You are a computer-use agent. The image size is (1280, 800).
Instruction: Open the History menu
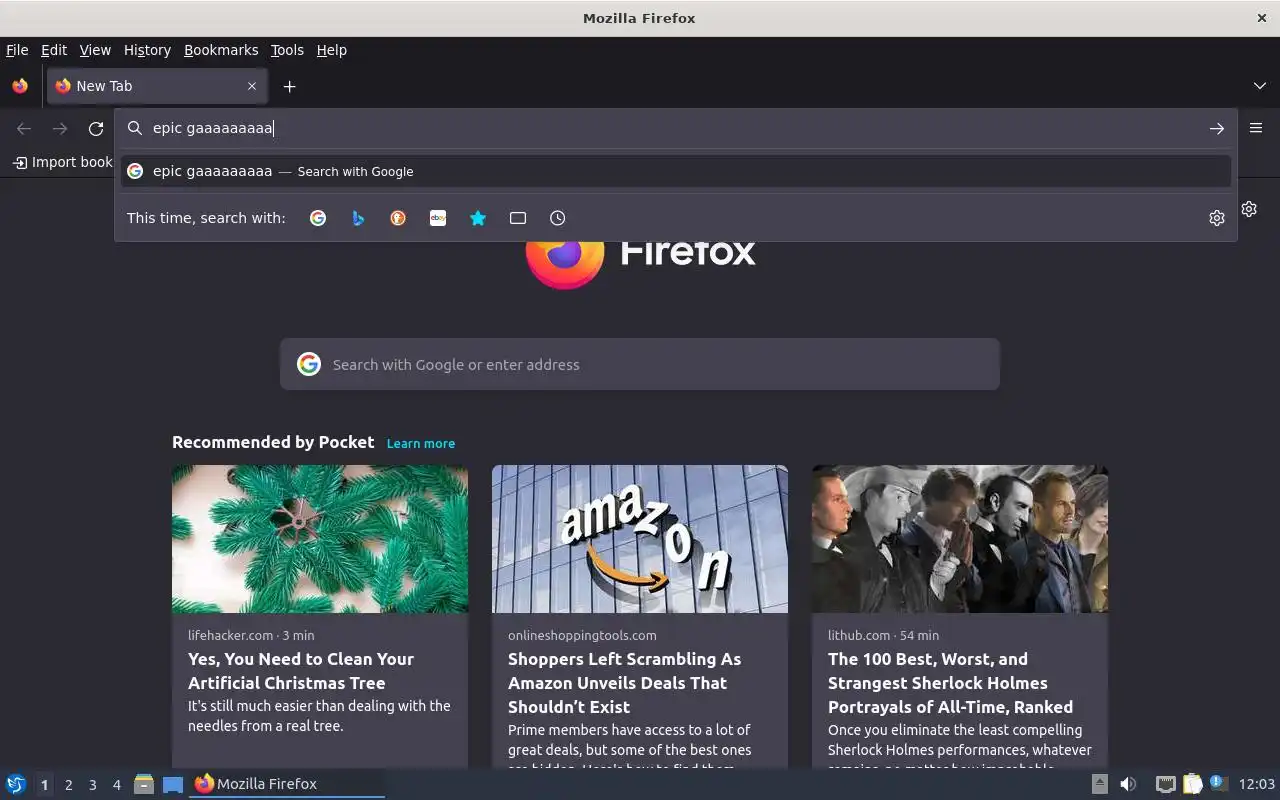pos(147,50)
